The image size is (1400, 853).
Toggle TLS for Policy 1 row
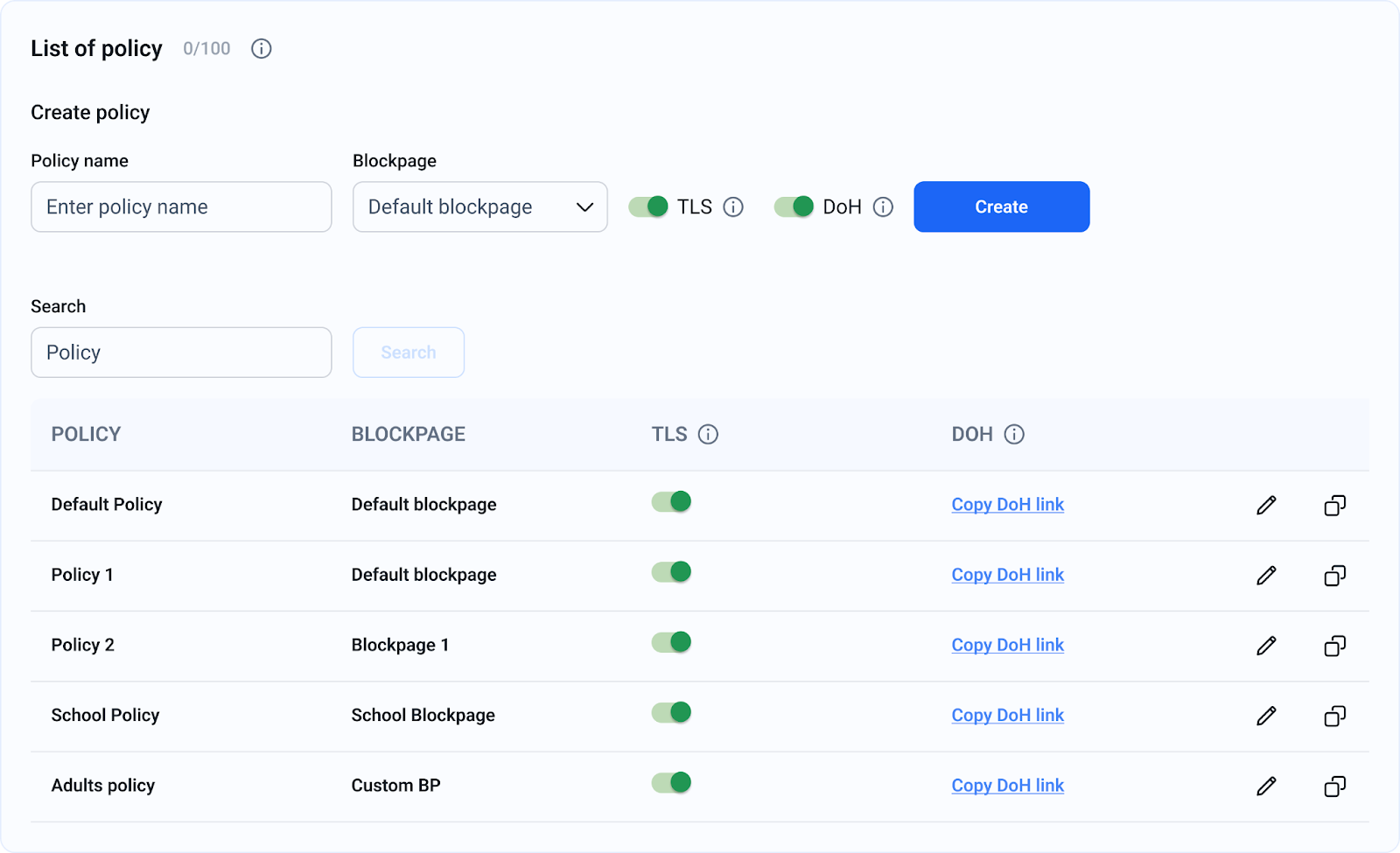(x=671, y=572)
